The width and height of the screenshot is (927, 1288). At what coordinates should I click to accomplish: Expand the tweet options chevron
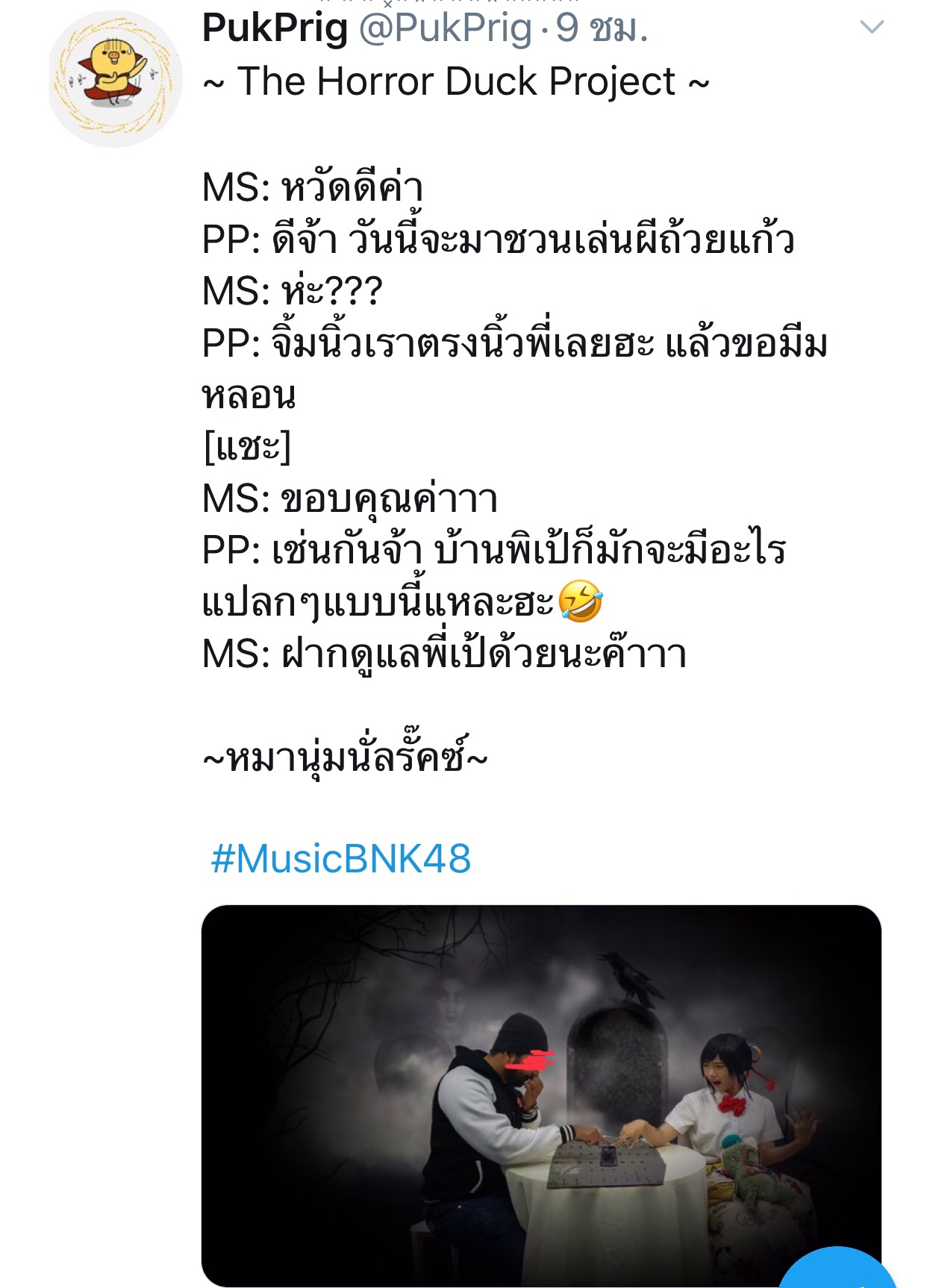[x=872, y=28]
